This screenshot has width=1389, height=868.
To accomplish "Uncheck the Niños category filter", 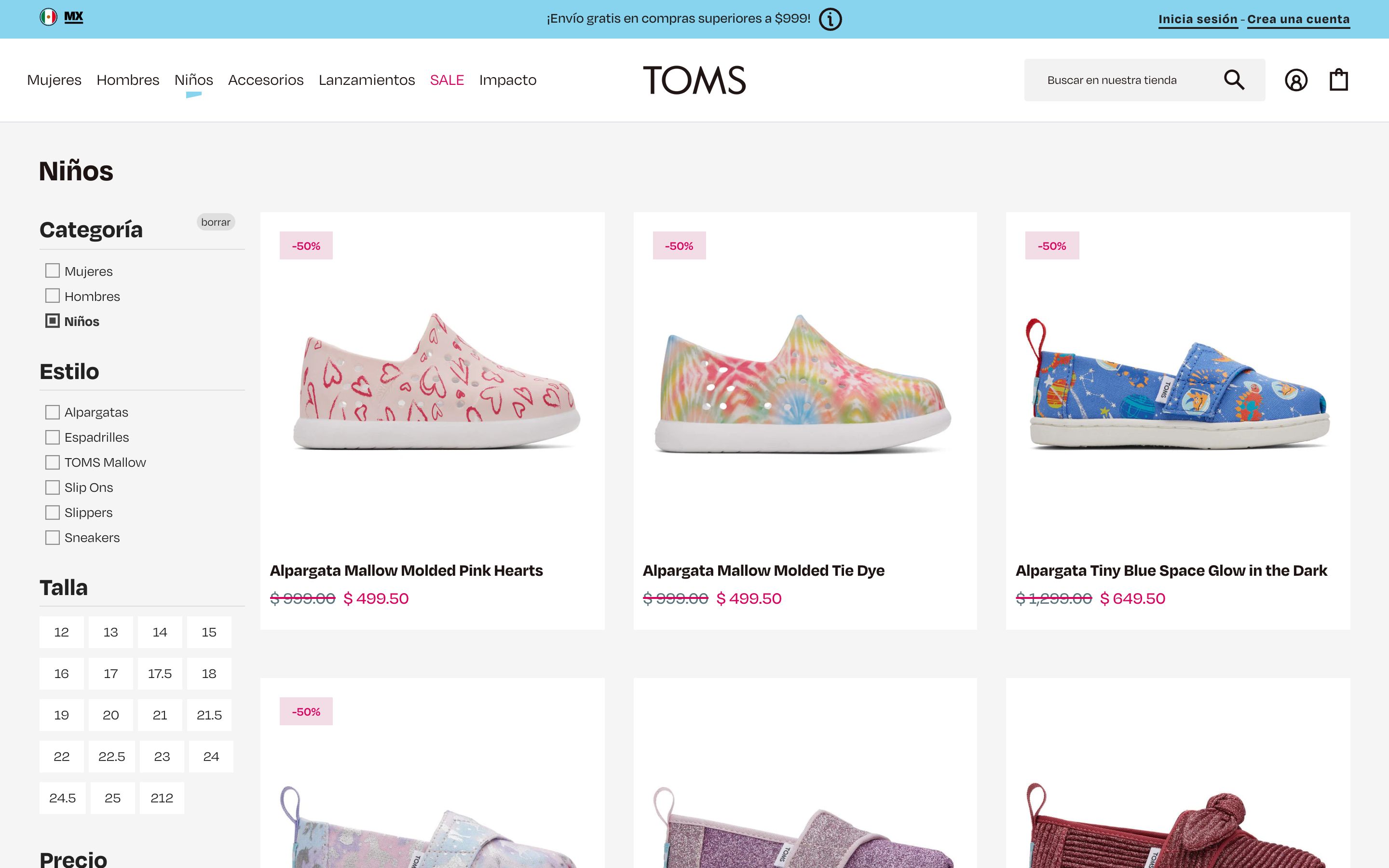I will click(x=52, y=320).
